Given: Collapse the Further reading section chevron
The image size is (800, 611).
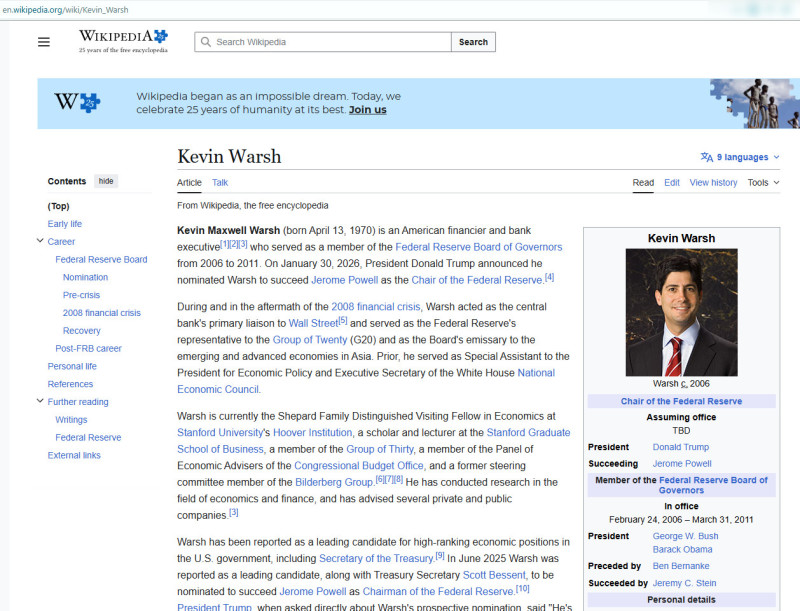Looking at the screenshot, I should click(x=40, y=401).
